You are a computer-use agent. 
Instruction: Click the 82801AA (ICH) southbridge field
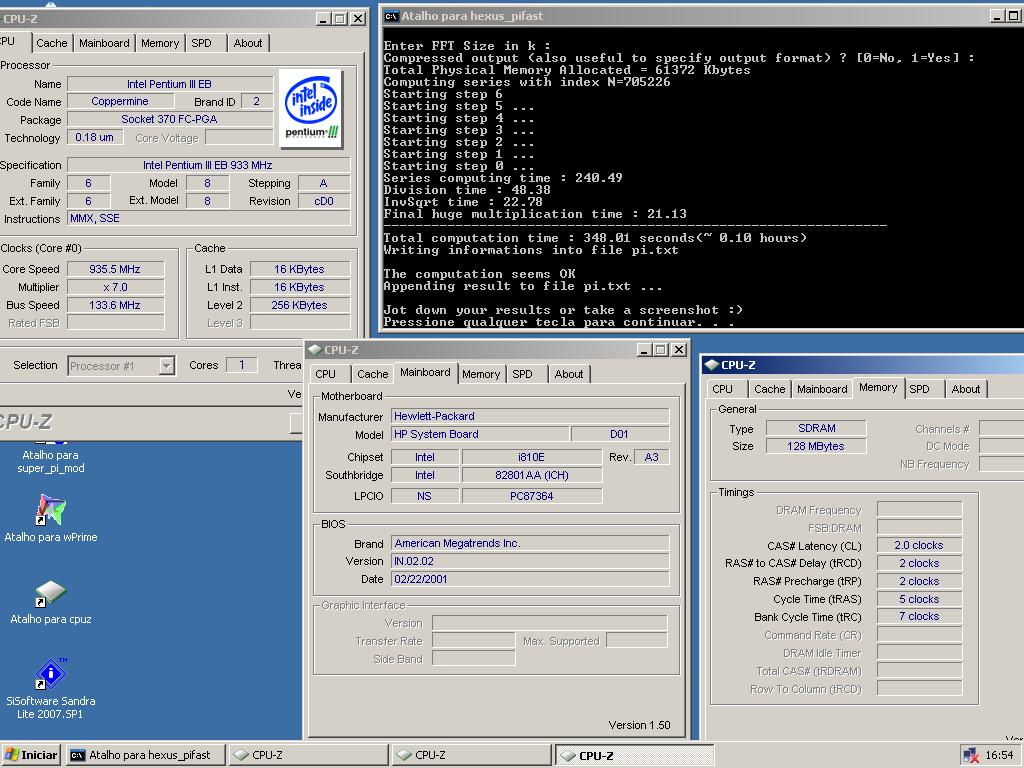click(532, 475)
